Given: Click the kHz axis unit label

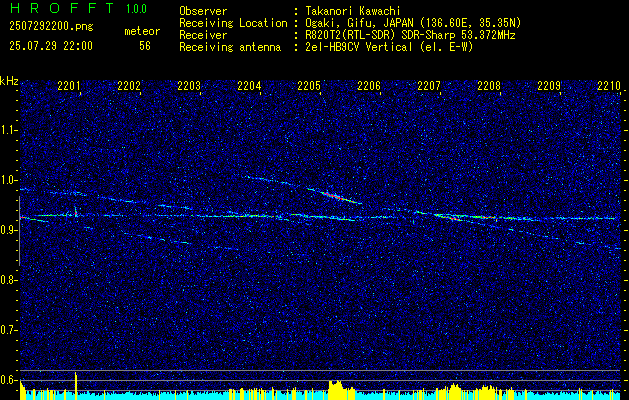Looking at the screenshot, I should pos(9,81).
